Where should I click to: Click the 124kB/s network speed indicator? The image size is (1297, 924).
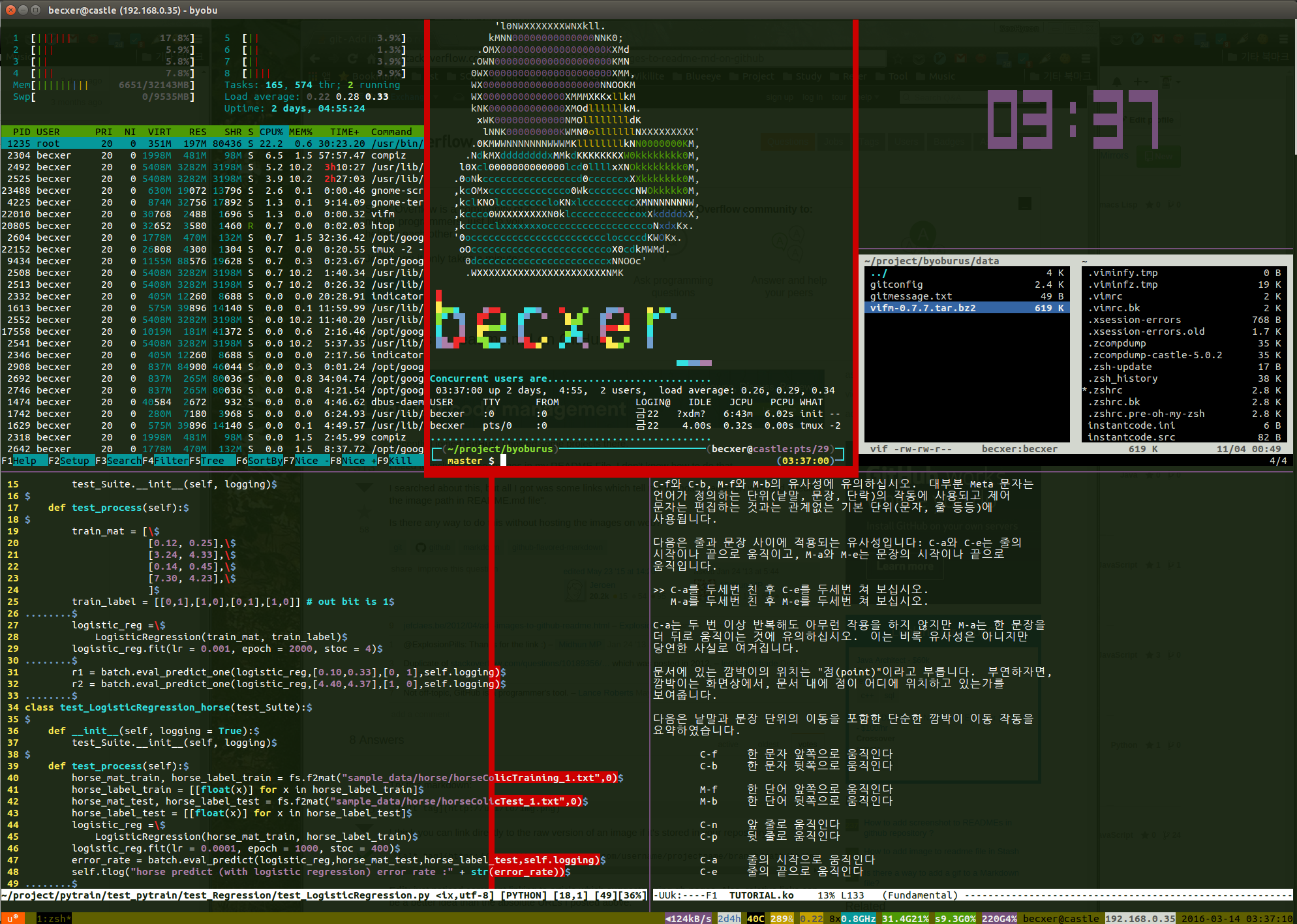690,918
